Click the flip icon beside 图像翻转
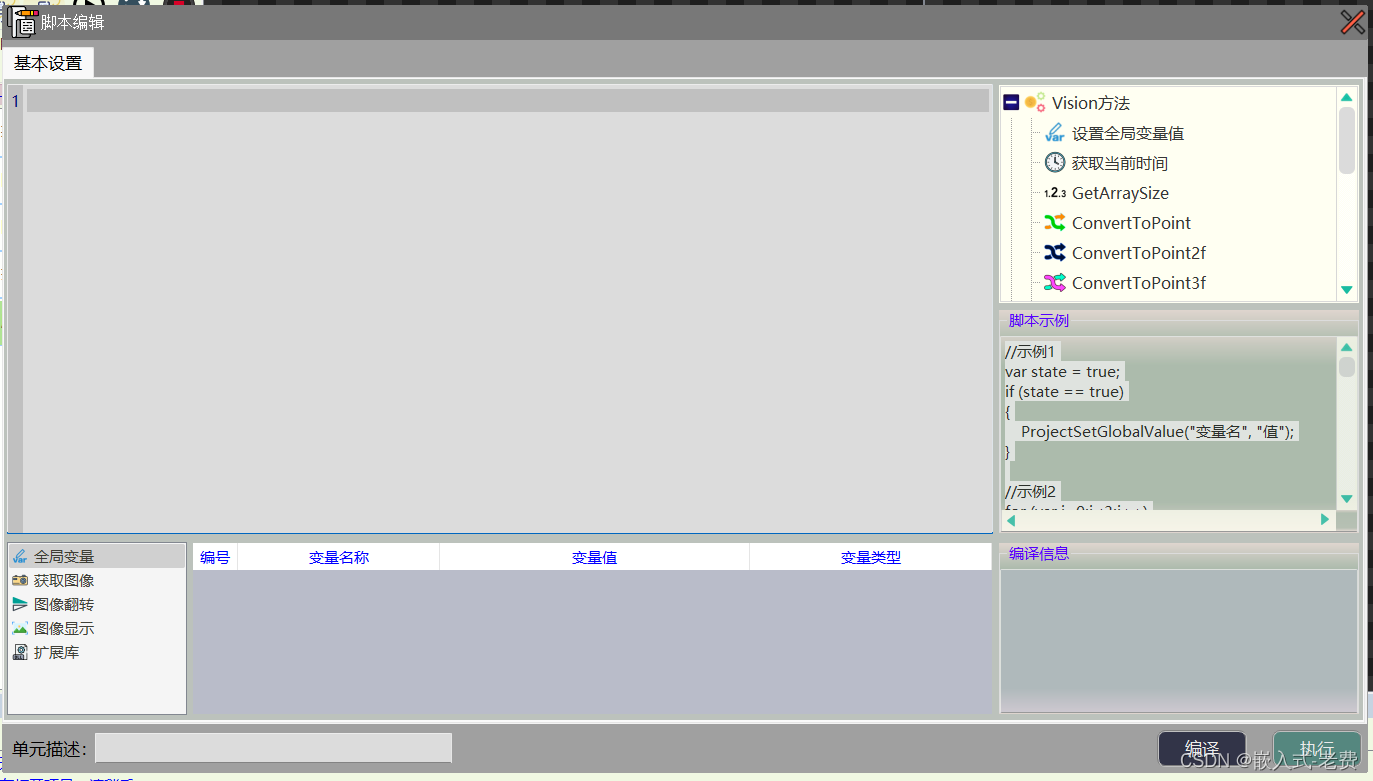 (20, 604)
